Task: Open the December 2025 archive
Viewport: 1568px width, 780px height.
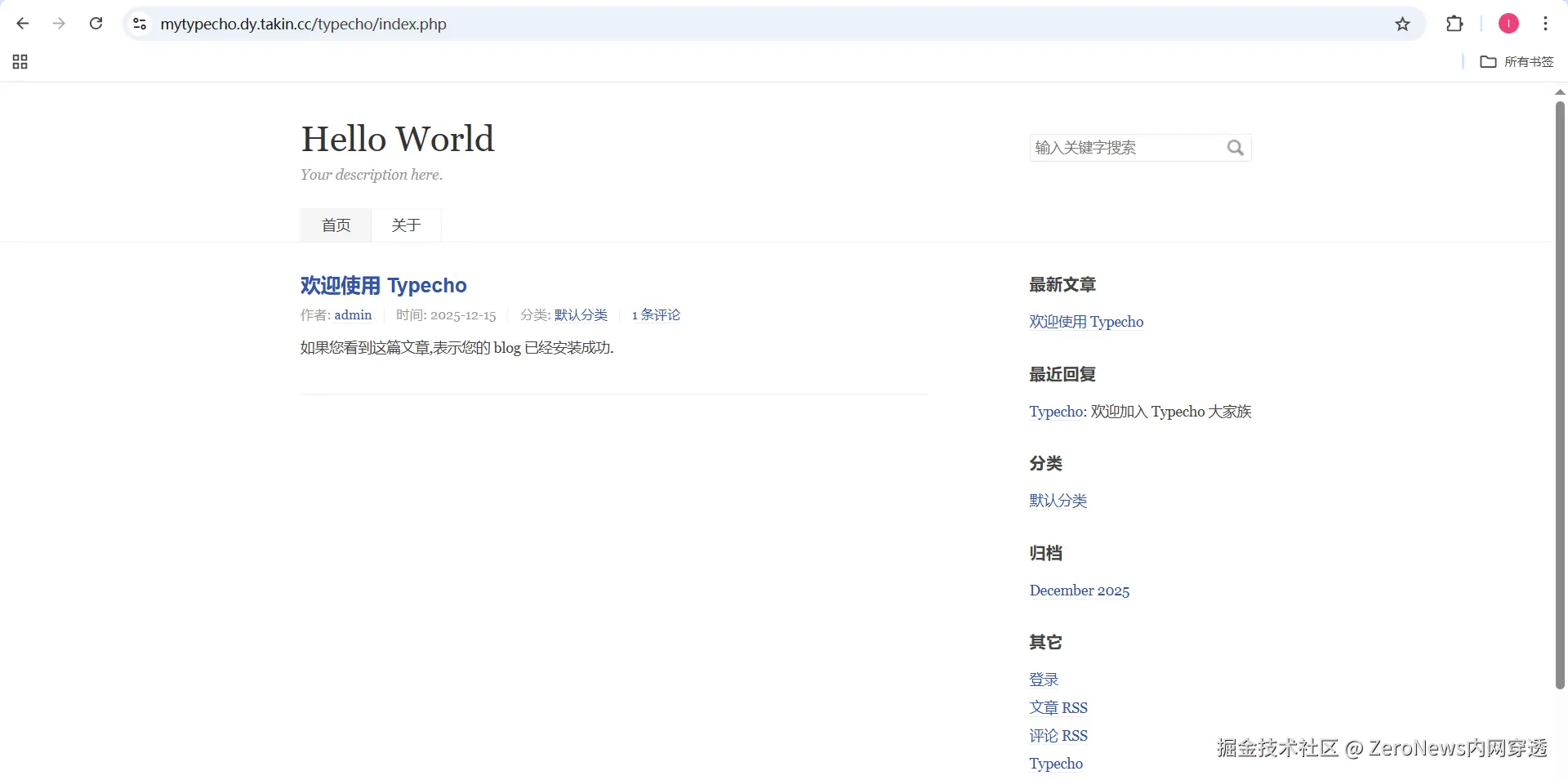Action: coord(1079,591)
